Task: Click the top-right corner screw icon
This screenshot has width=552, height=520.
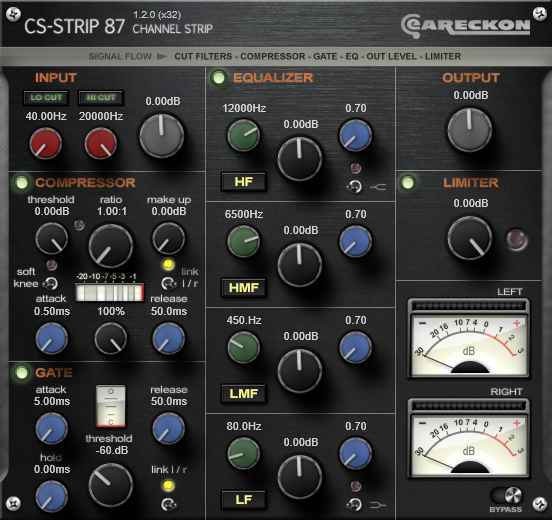Action: (x=539, y=14)
